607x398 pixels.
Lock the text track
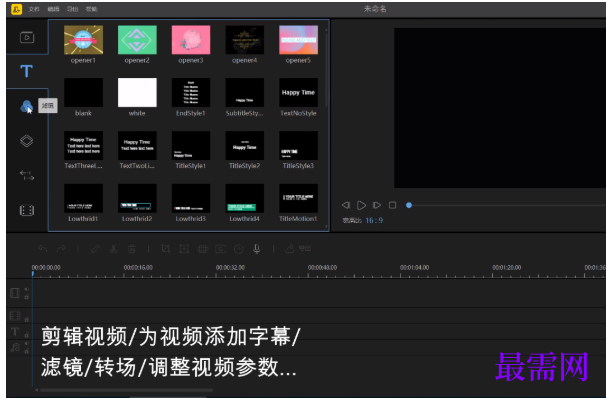coord(27,335)
